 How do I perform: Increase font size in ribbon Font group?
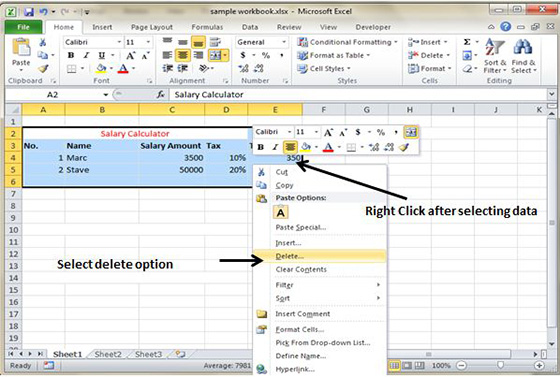coord(130,55)
